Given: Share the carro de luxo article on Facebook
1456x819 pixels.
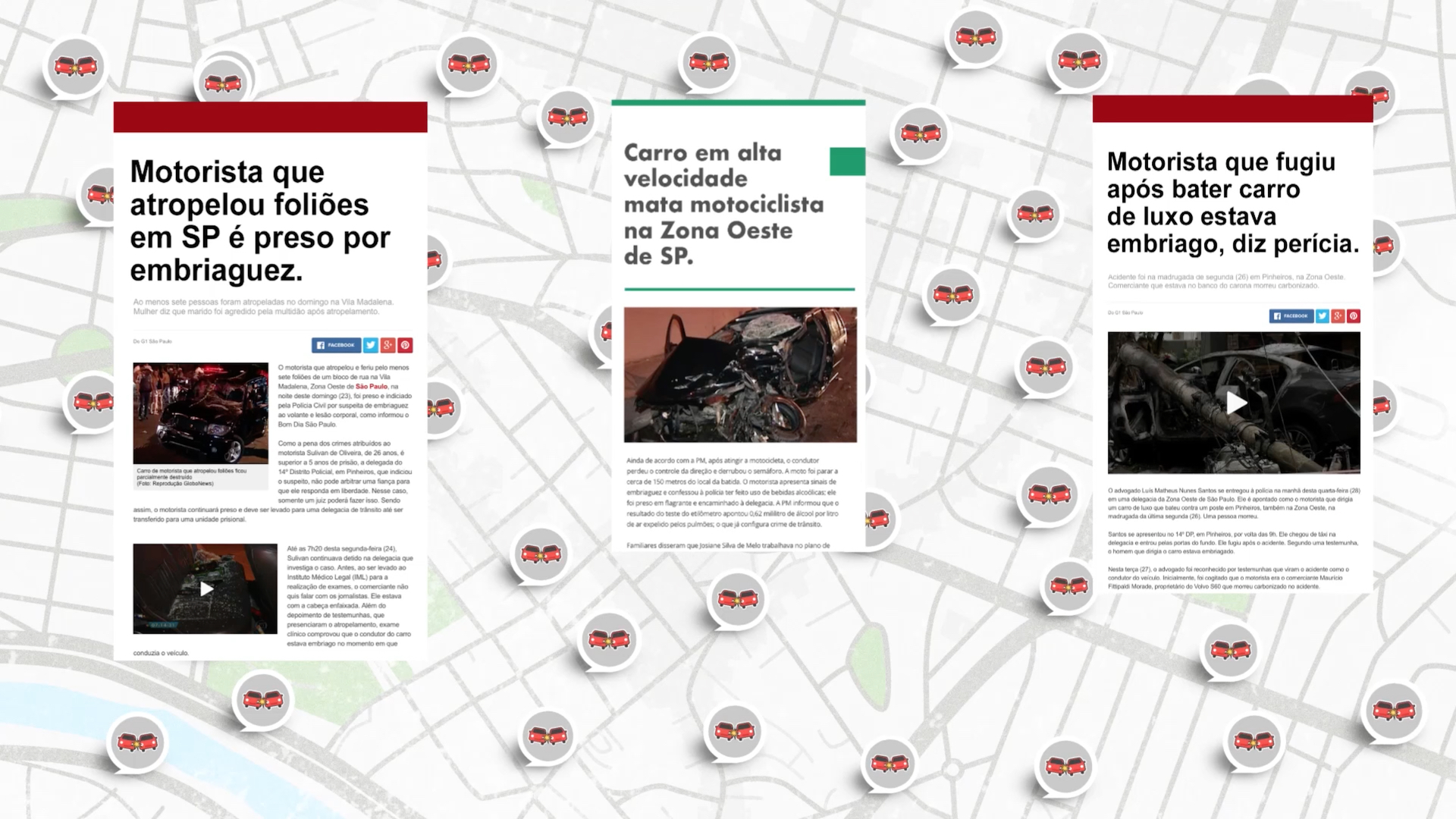Looking at the screenshot, I should tap(1291, 315).
